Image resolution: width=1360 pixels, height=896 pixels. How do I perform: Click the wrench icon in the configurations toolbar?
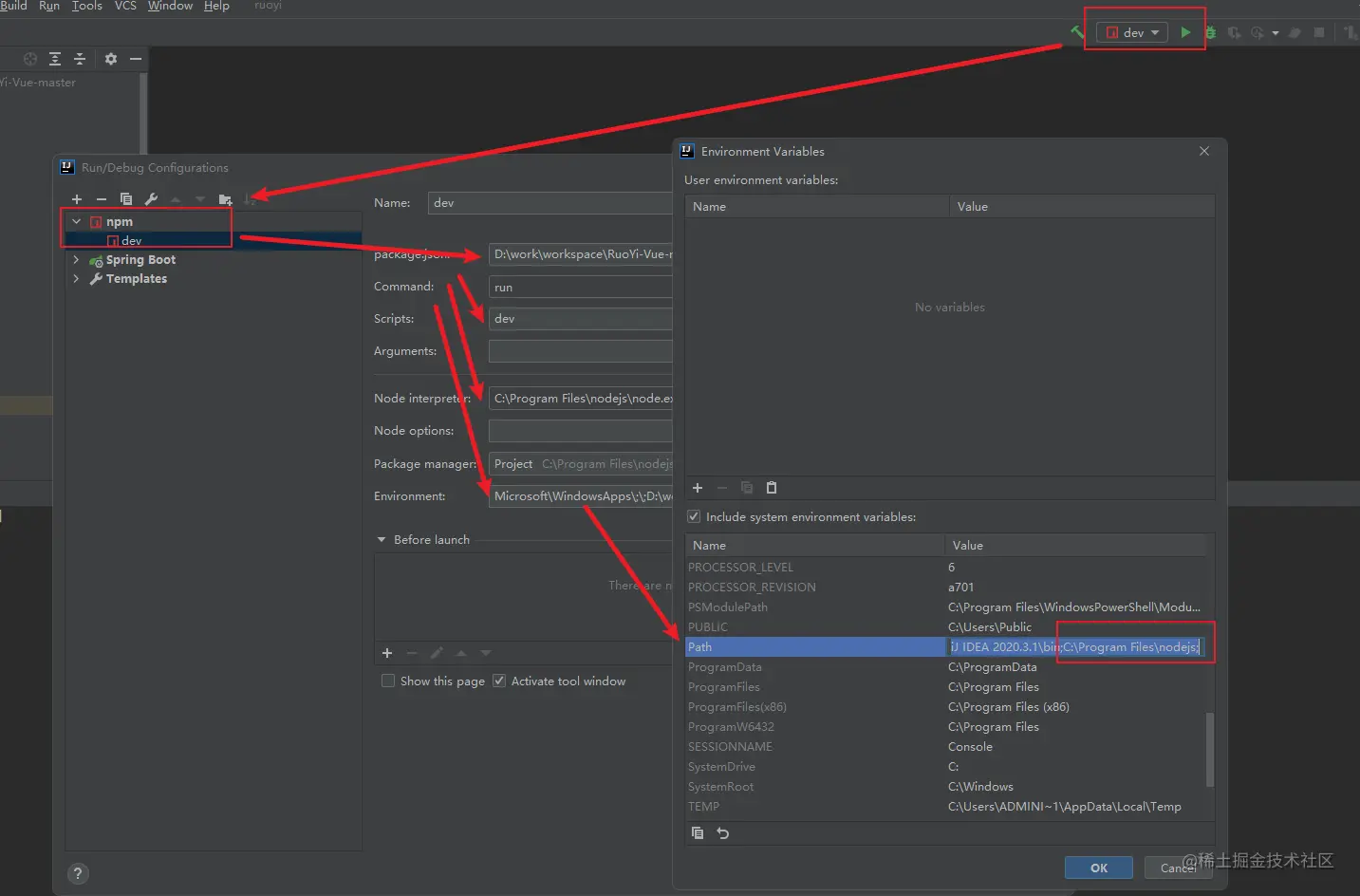pos(151,199)
